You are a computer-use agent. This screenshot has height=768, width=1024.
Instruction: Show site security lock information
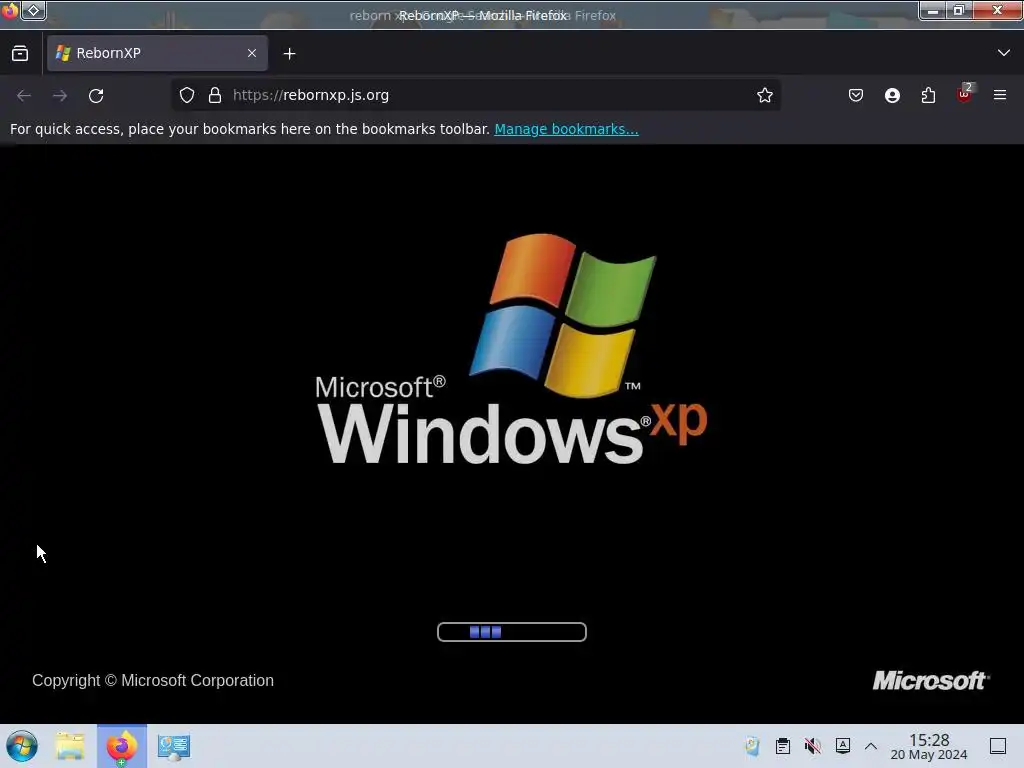coord(215,95)
